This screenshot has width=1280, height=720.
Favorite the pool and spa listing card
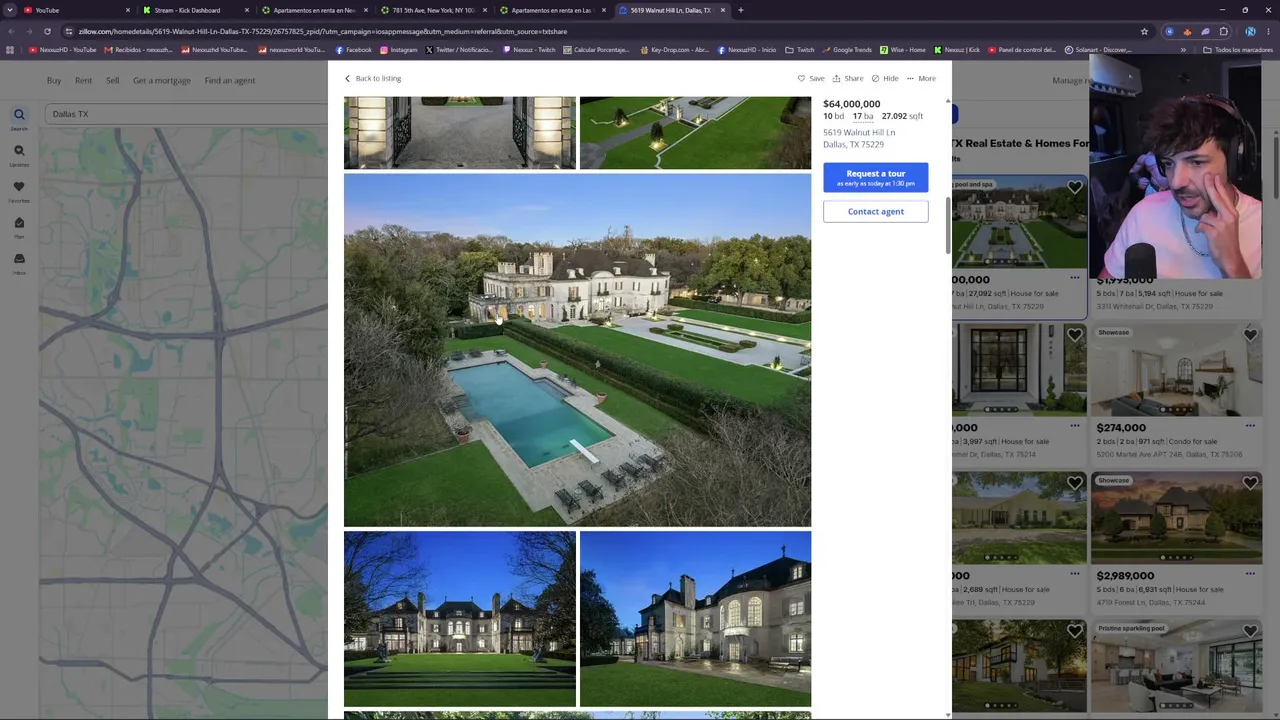pos(1074,187)
